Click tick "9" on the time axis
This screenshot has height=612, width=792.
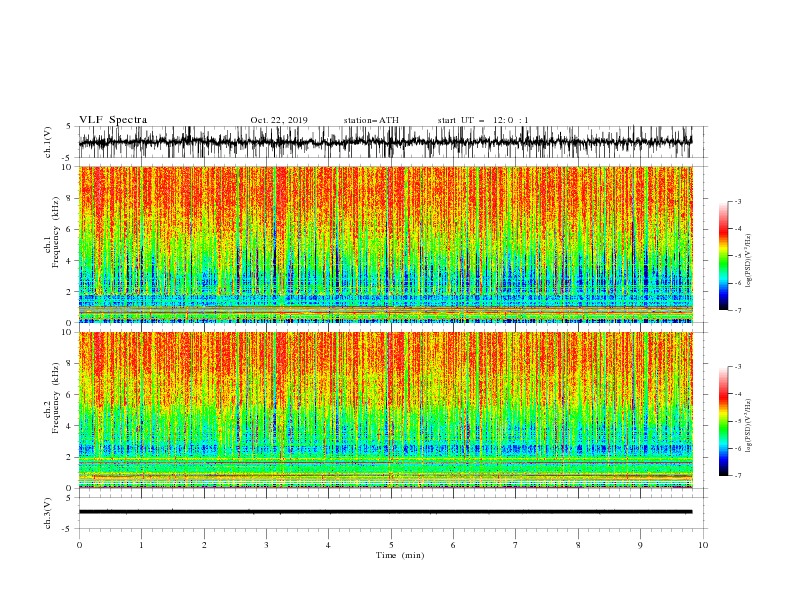pyautogui.click(x=640, y=545)
